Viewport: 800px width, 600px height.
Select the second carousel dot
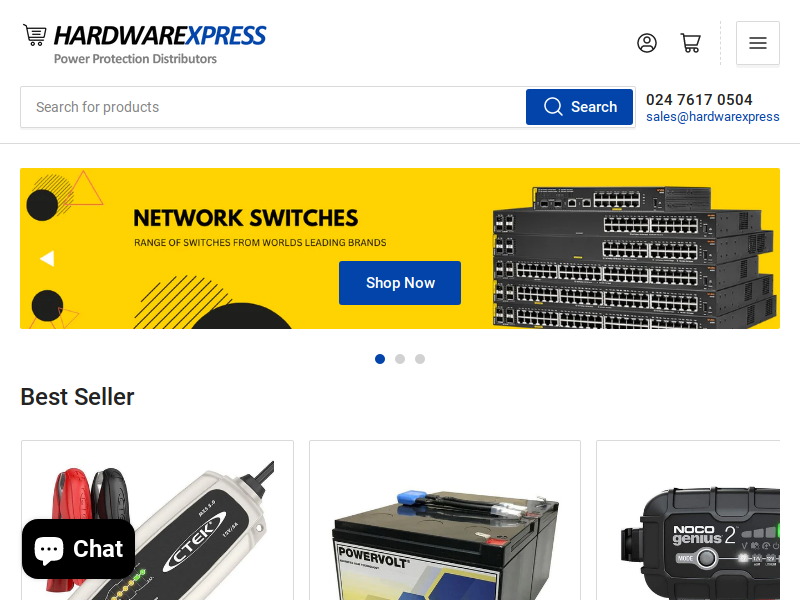pos(400,359)
